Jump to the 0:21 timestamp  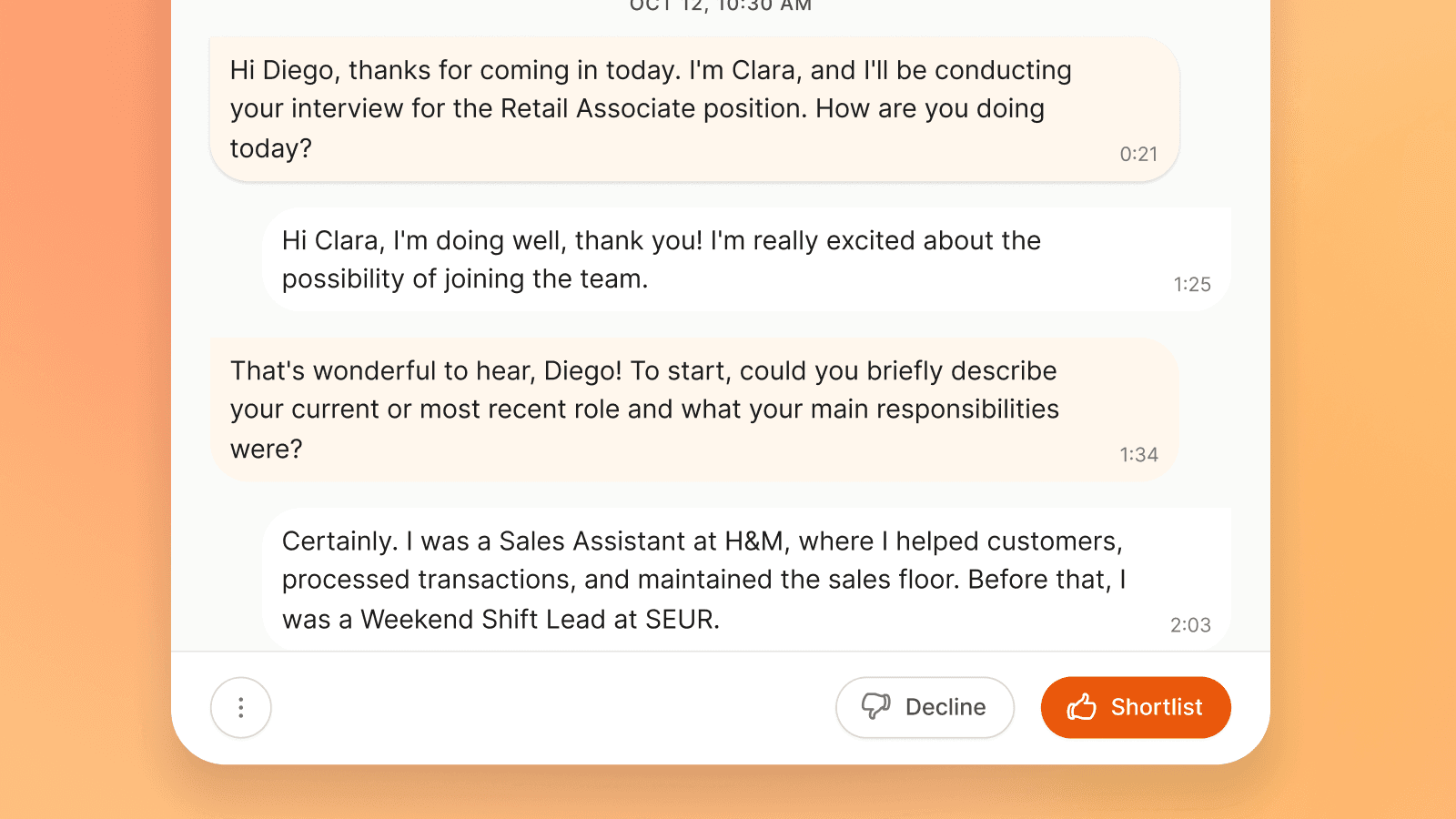tap(1138, 155)
